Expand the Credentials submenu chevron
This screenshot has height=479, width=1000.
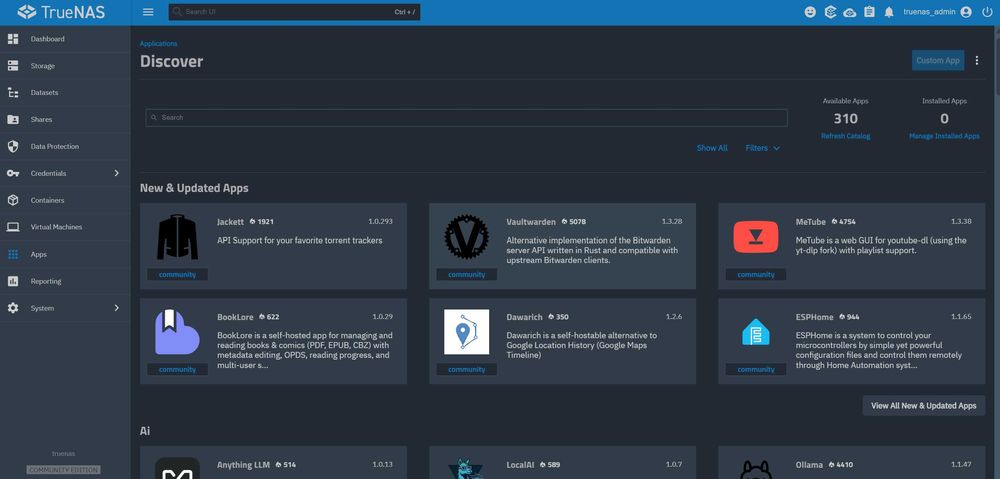coord(116,173)
